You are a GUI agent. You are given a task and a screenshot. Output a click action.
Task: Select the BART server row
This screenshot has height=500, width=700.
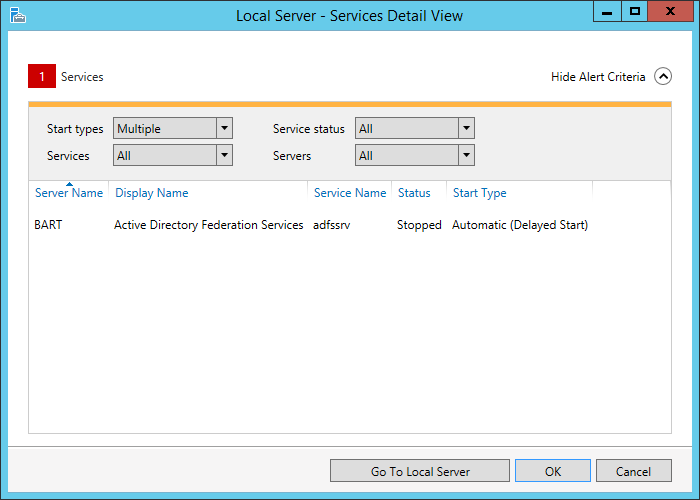(x=350, y=225)
